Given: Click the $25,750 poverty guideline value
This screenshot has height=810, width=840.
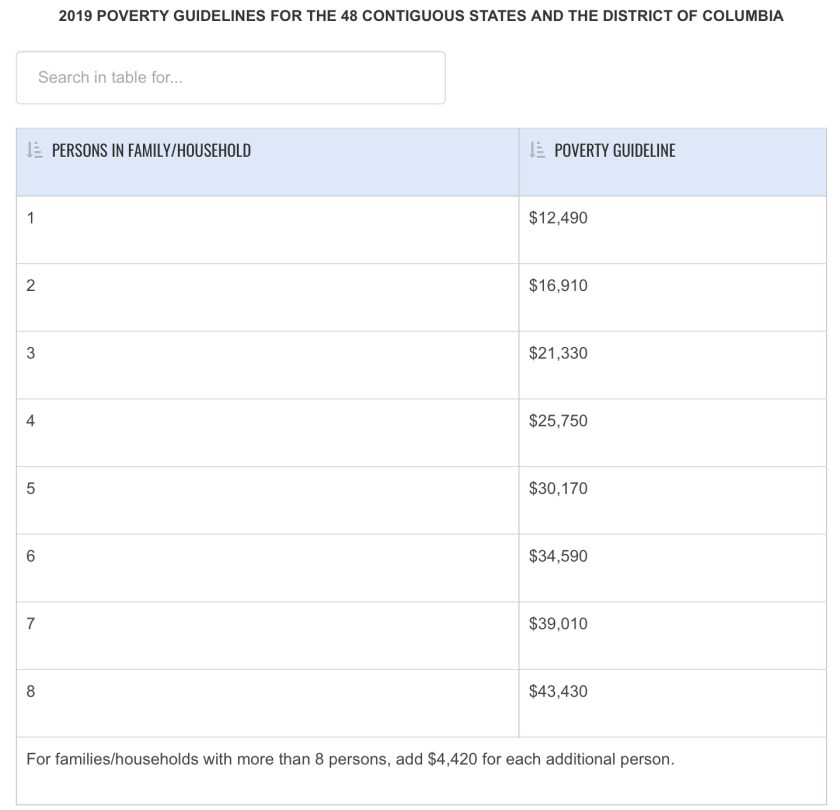Looking at the screenshot, I should coord(558,421).
